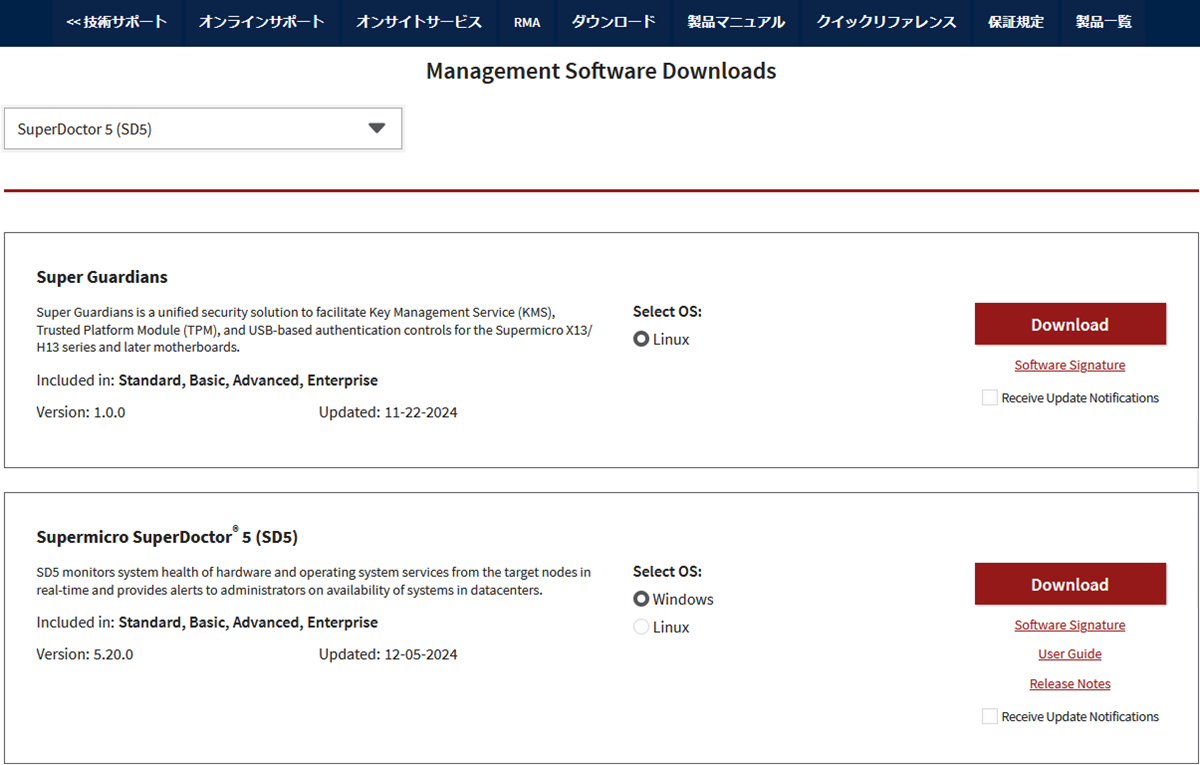Viewport: 1200px width, 765px height.
Task: Open the SuperDoctor 5 (SD5) software dropdown
Action: click(x=203, y=129)
